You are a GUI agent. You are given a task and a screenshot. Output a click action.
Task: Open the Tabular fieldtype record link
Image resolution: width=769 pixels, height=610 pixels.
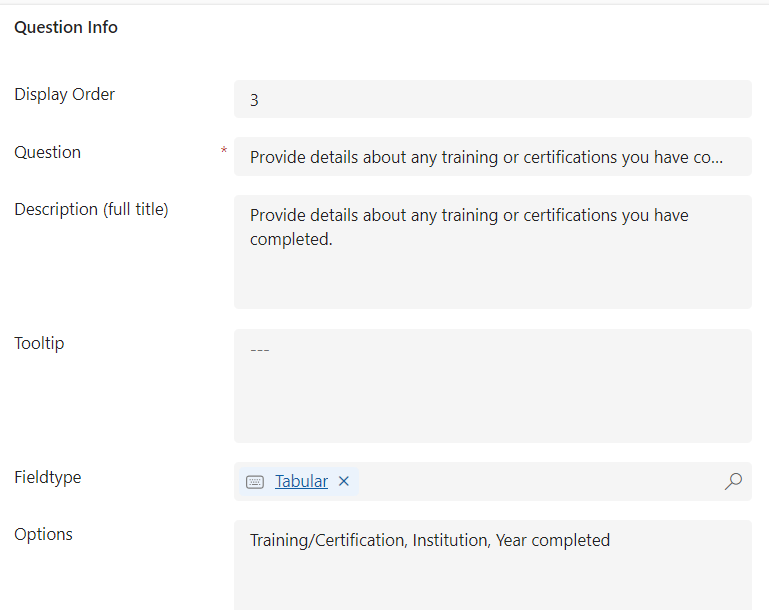click(301, 481)
